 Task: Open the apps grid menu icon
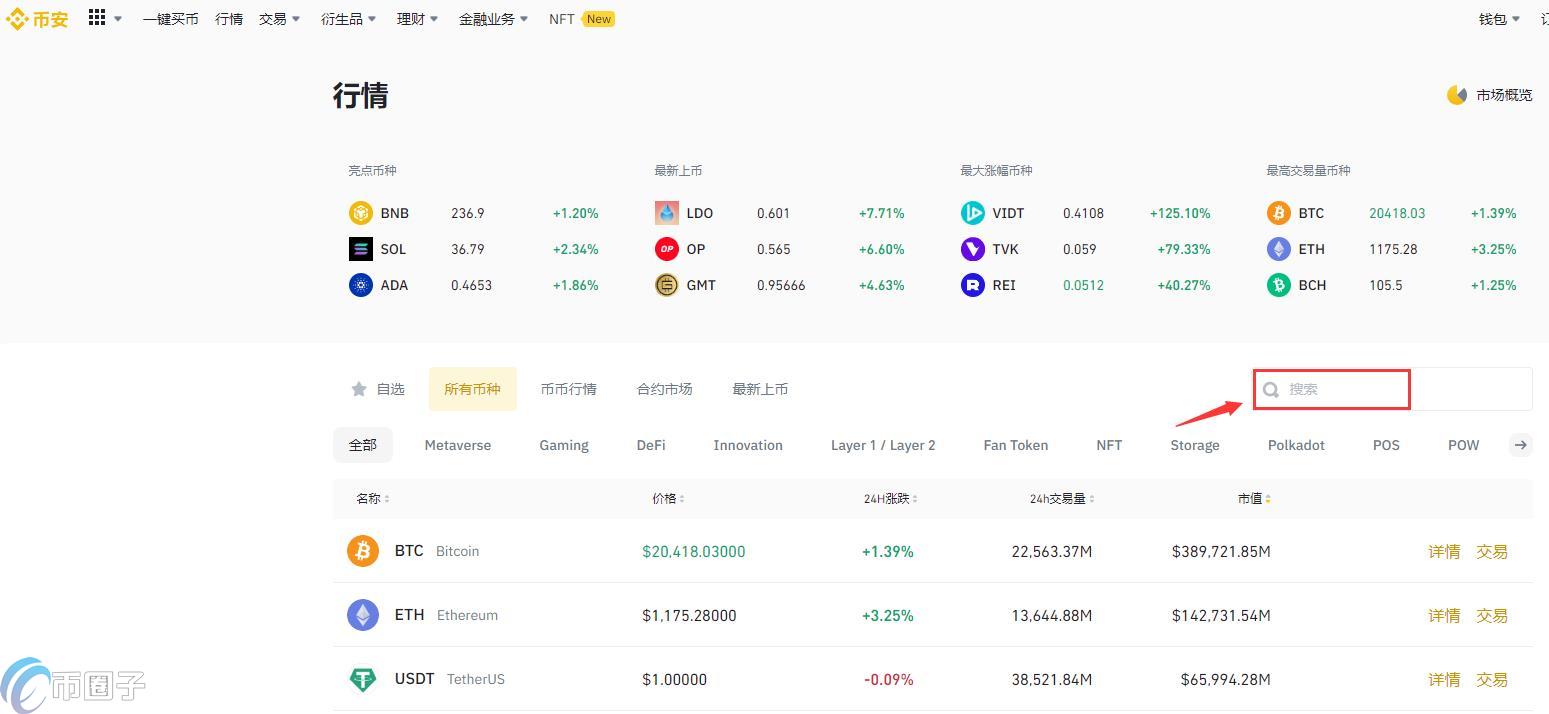[97, 18]
